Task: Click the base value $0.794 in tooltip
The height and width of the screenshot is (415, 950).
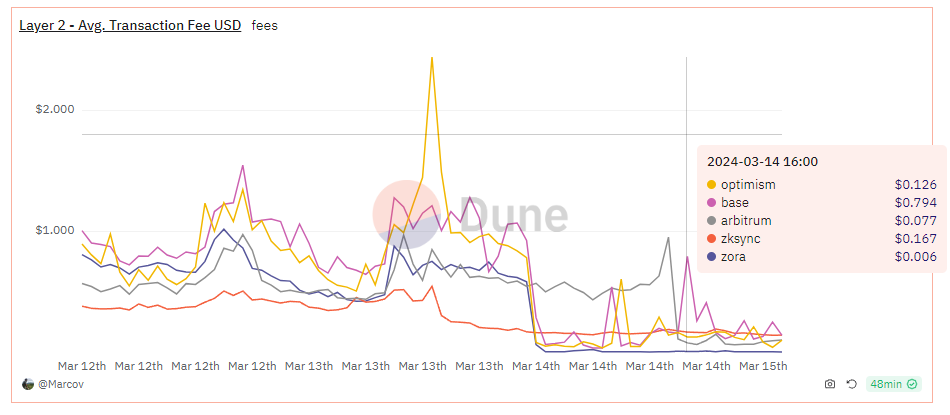Action: (915, 203)
